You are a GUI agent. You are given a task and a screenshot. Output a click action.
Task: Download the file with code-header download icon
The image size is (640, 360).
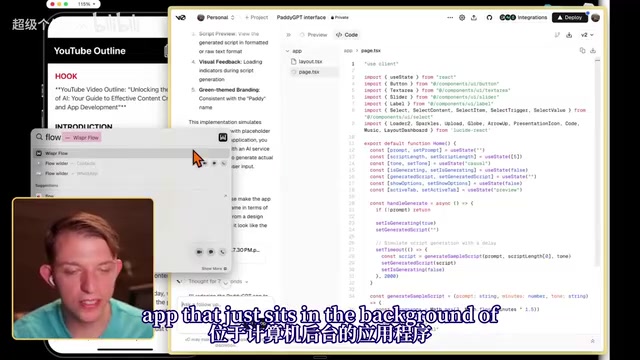pyautogui.click(x=593, y=51)
